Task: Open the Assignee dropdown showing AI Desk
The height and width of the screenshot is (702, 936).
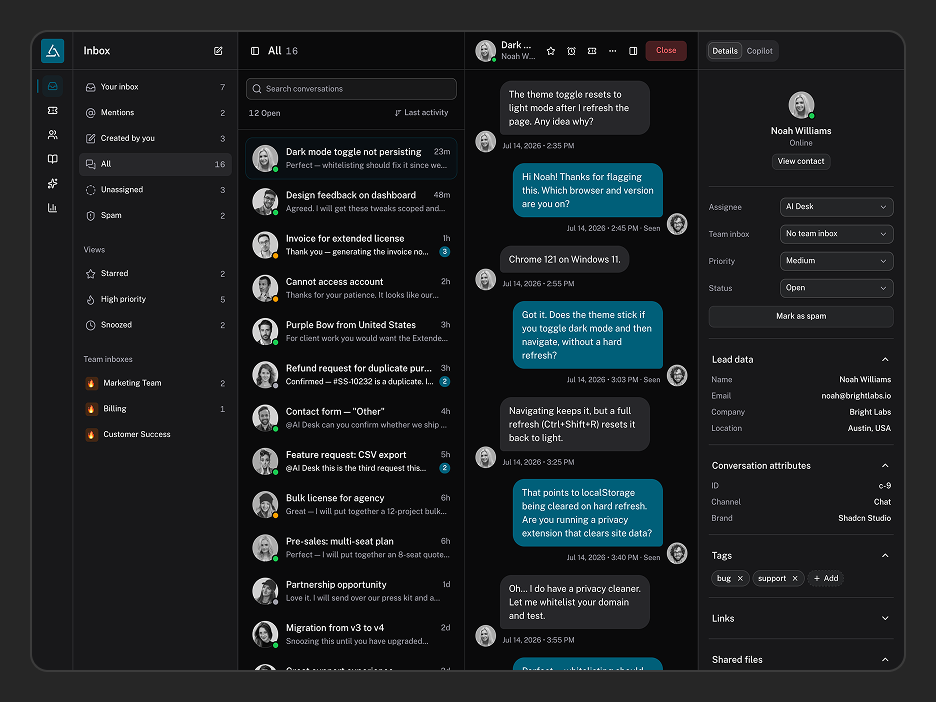Action: tap(836, 207)
